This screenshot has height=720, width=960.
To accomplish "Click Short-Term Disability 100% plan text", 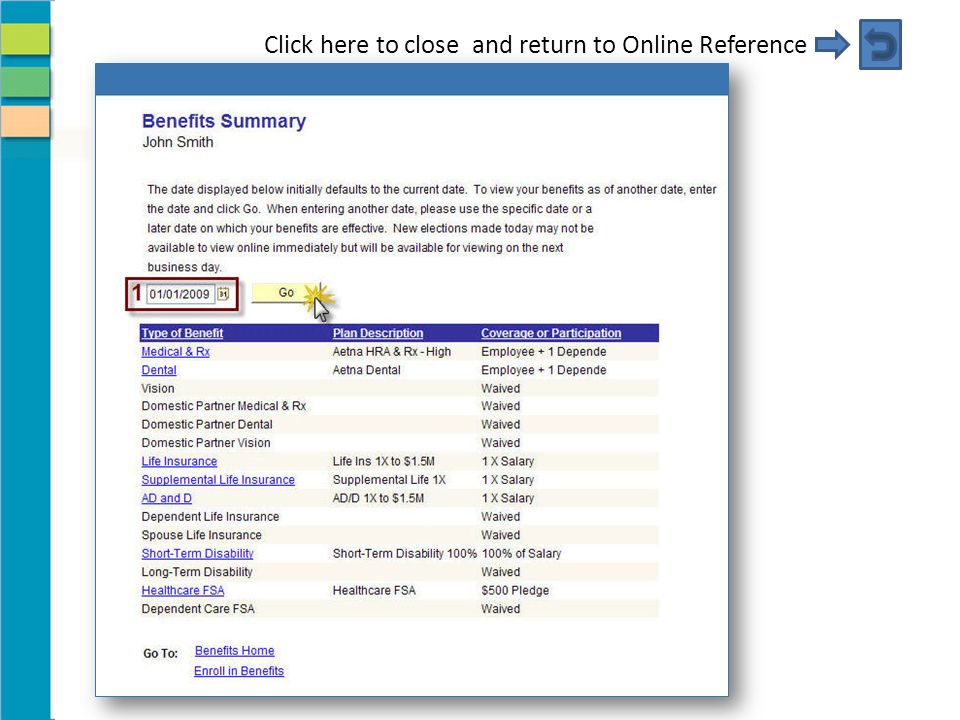I will (405, 553).
